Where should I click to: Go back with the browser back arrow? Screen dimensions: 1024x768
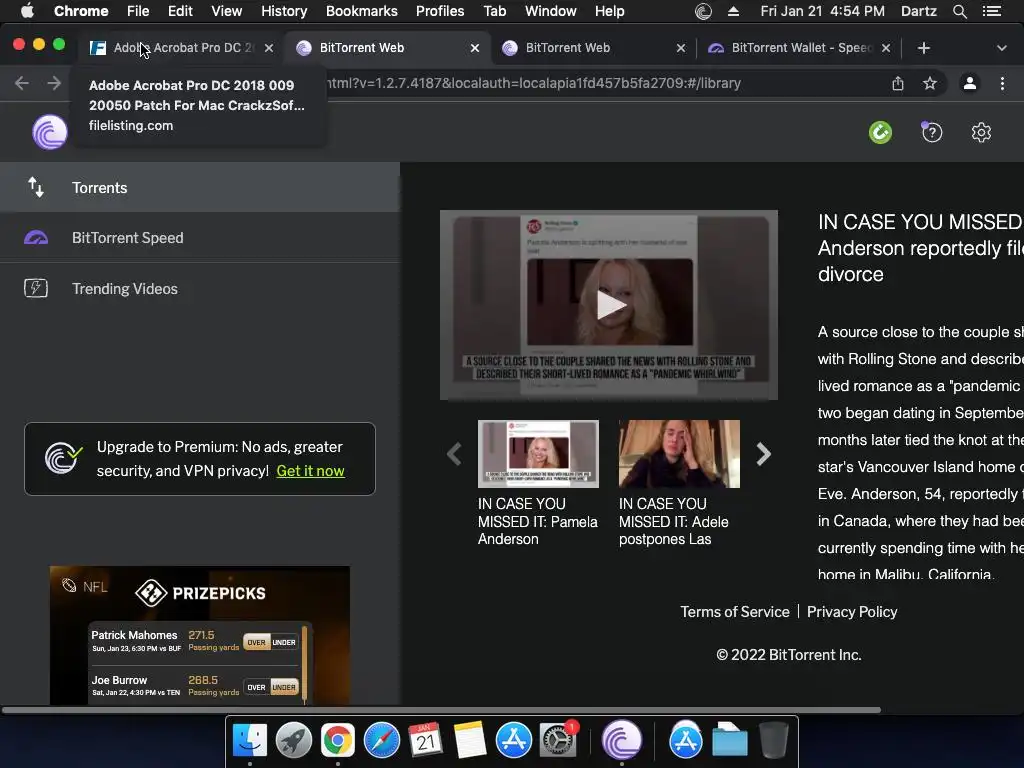22,83
